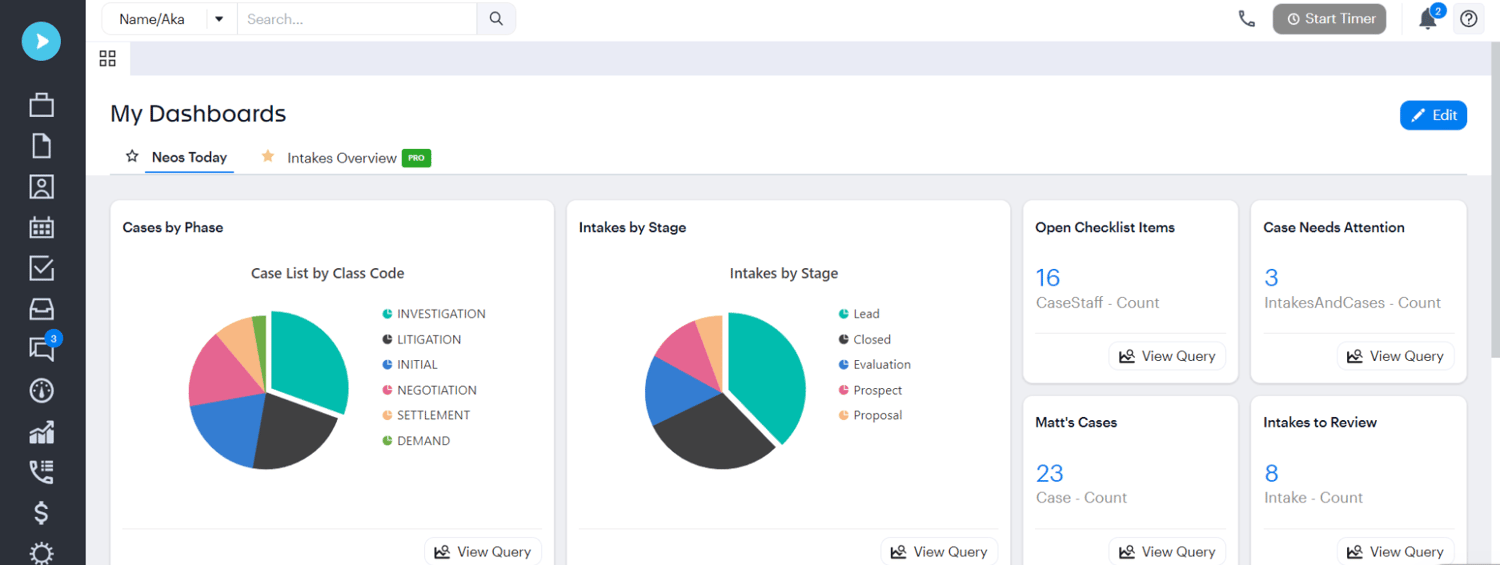Viewport: 1500px width, 565px height.
Task: Open the 23 Case count link
Action: pos(1049,472)
